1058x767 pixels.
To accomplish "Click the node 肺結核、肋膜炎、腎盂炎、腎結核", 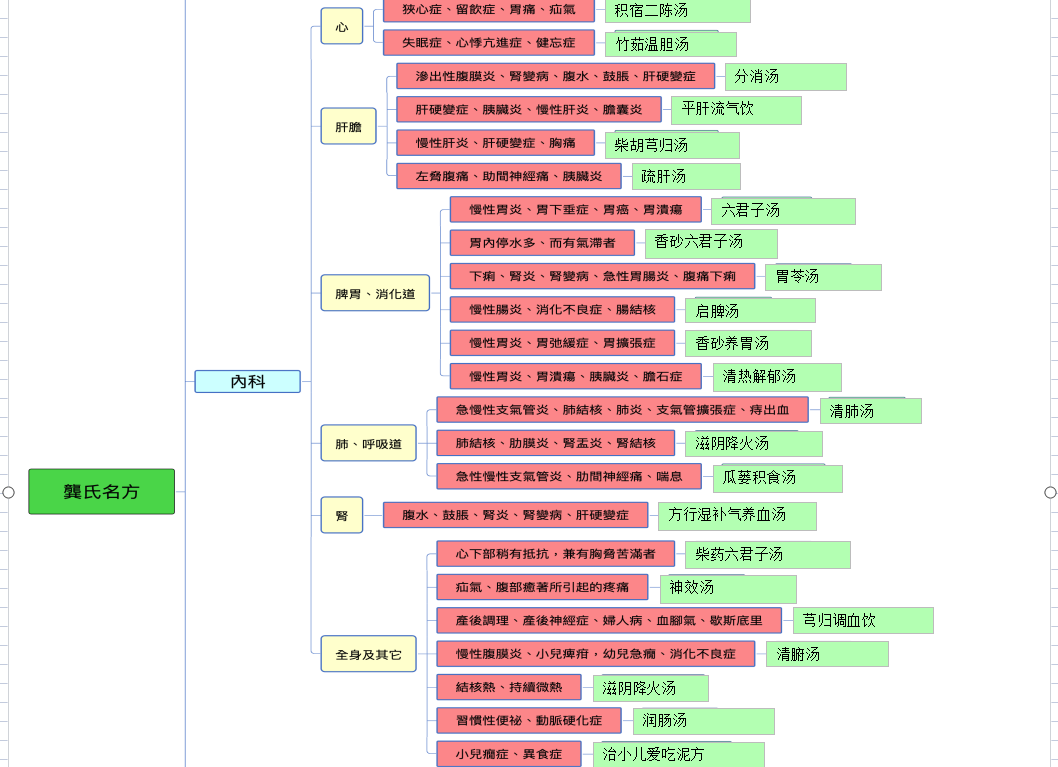I will (x=555, y=443).
